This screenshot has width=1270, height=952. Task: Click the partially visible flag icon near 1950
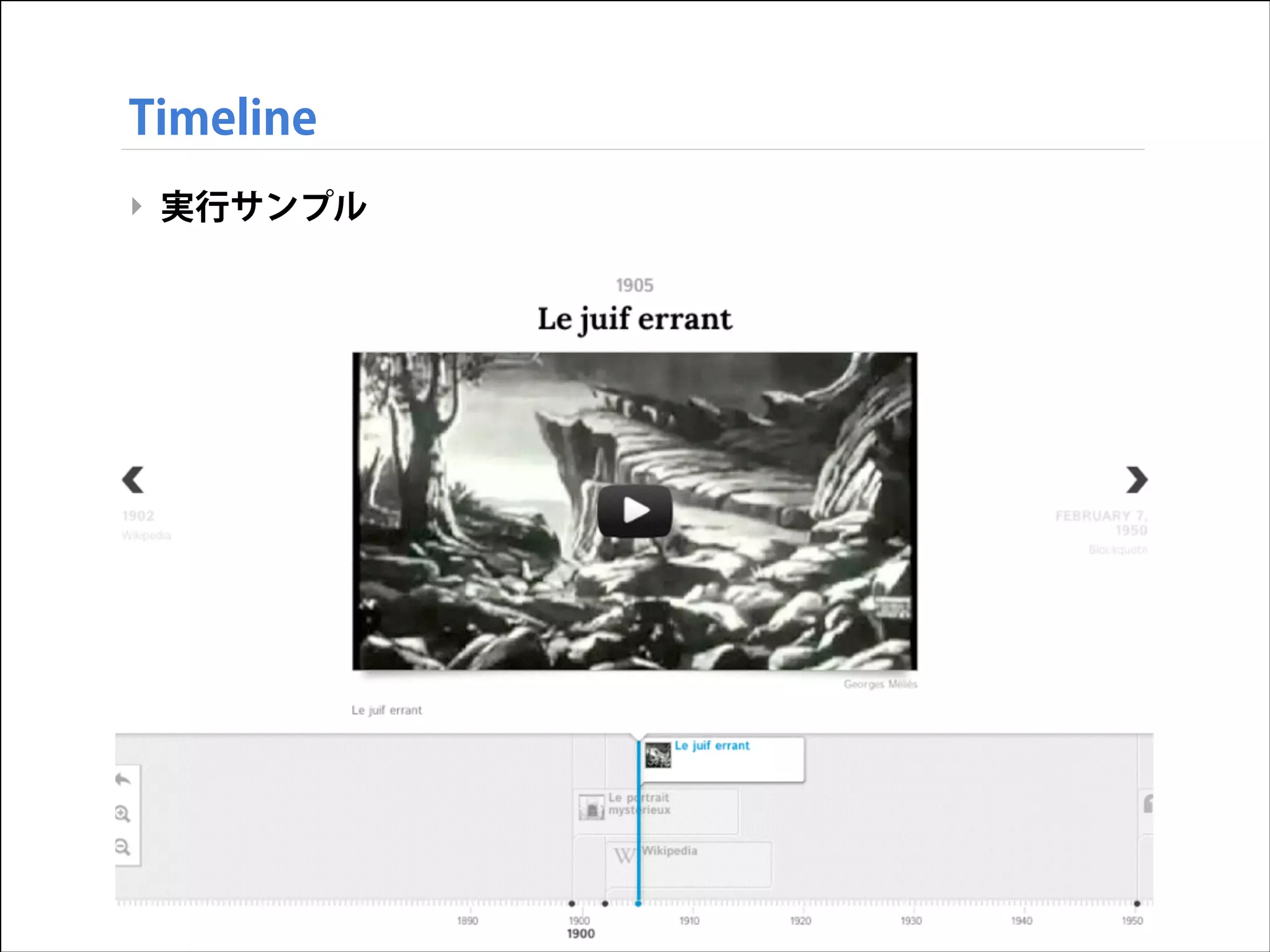pyautogui.click(x=1148, y=804)
